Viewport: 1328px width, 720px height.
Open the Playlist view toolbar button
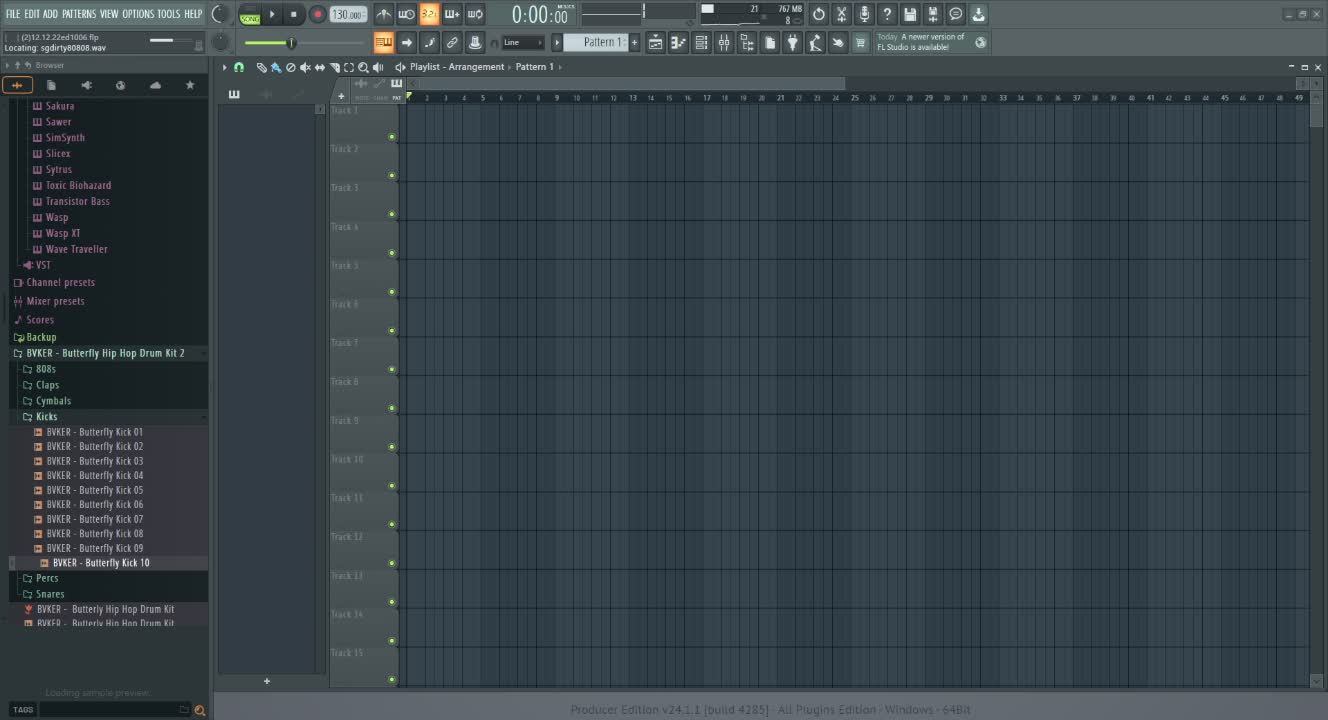click(x=655, y=42)
